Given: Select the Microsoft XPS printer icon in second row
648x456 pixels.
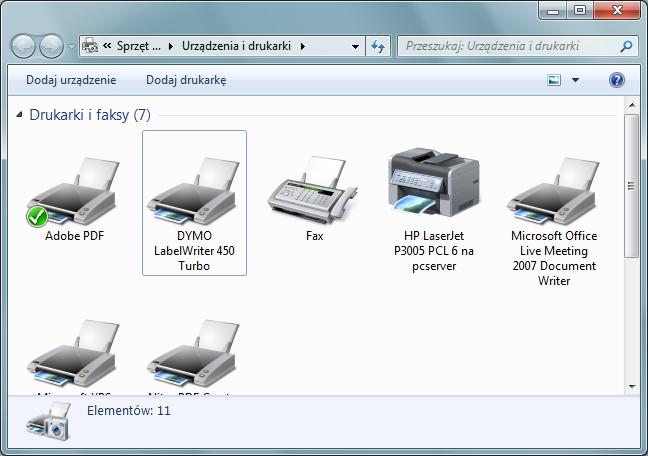Looking at the screenshot, I should 74,353.
